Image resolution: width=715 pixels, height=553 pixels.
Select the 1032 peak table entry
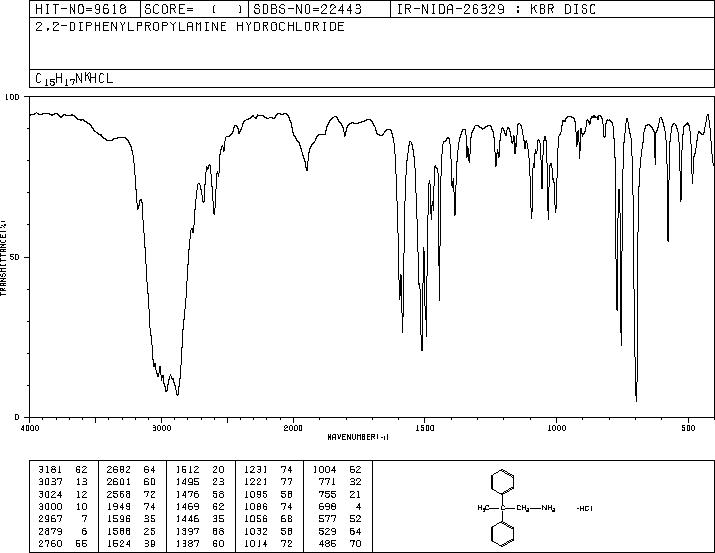[x=269, y=531]
